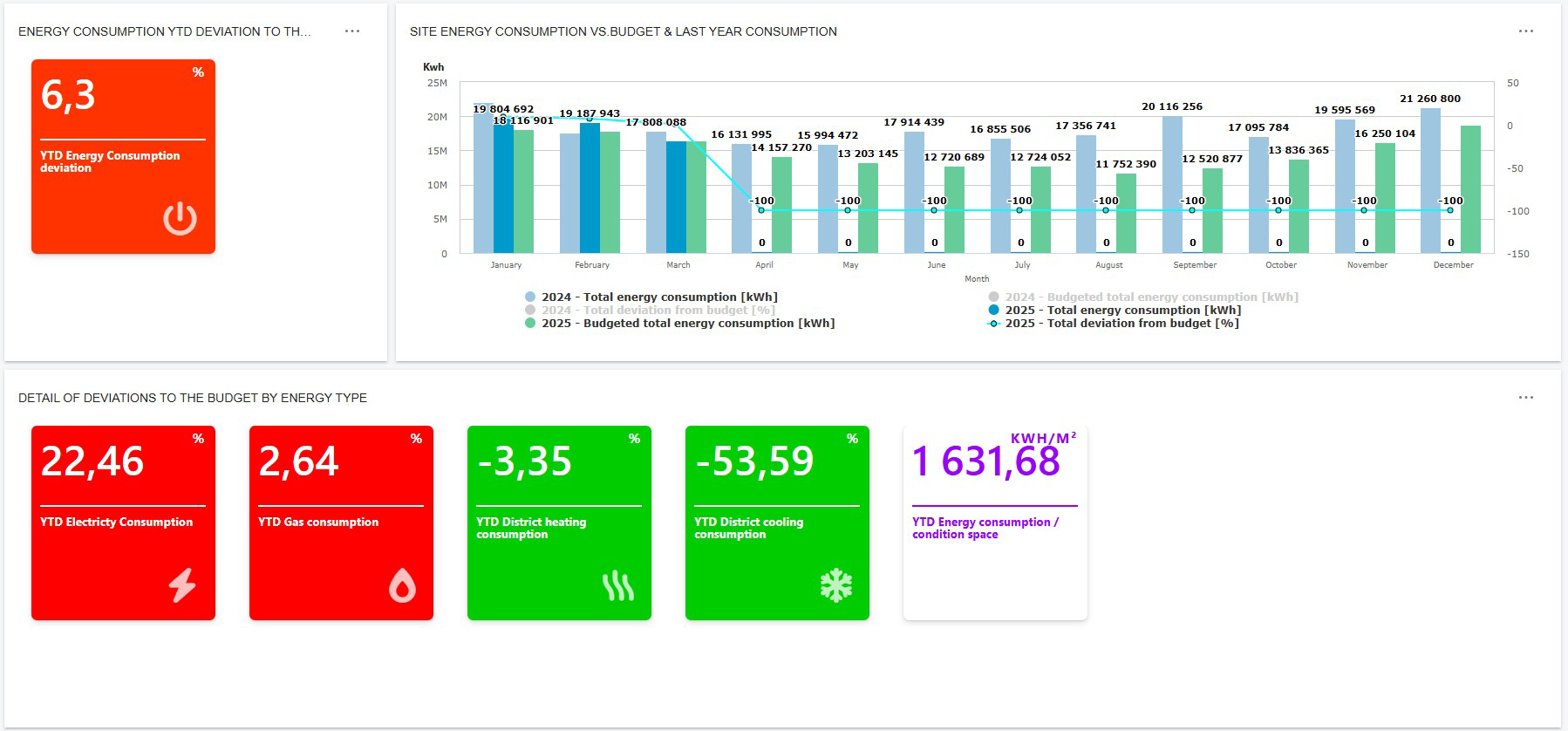1568x731 pixels.
Task: Click the value label 11 752 390 in August
Action: point(1126,164)
